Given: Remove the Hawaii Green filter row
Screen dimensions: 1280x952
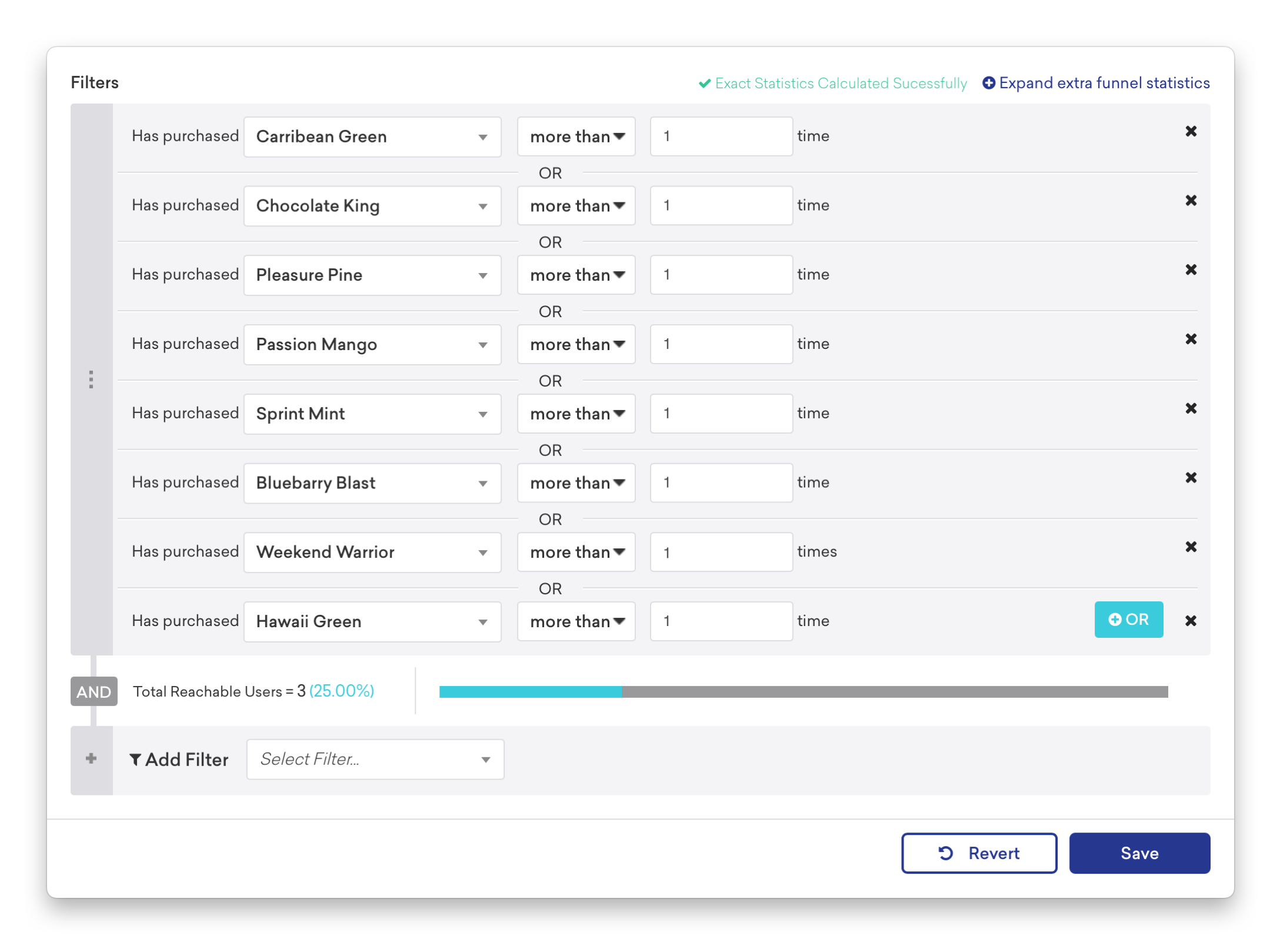Looking at the screenshot, I should coord(1191,621).
